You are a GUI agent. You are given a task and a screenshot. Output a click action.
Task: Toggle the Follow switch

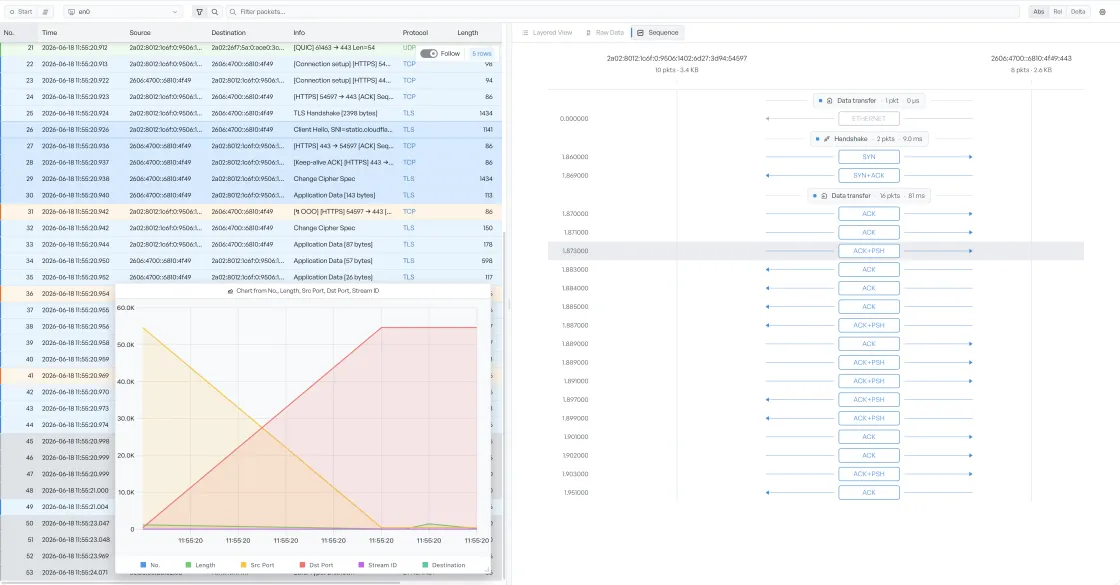[429, 54]
